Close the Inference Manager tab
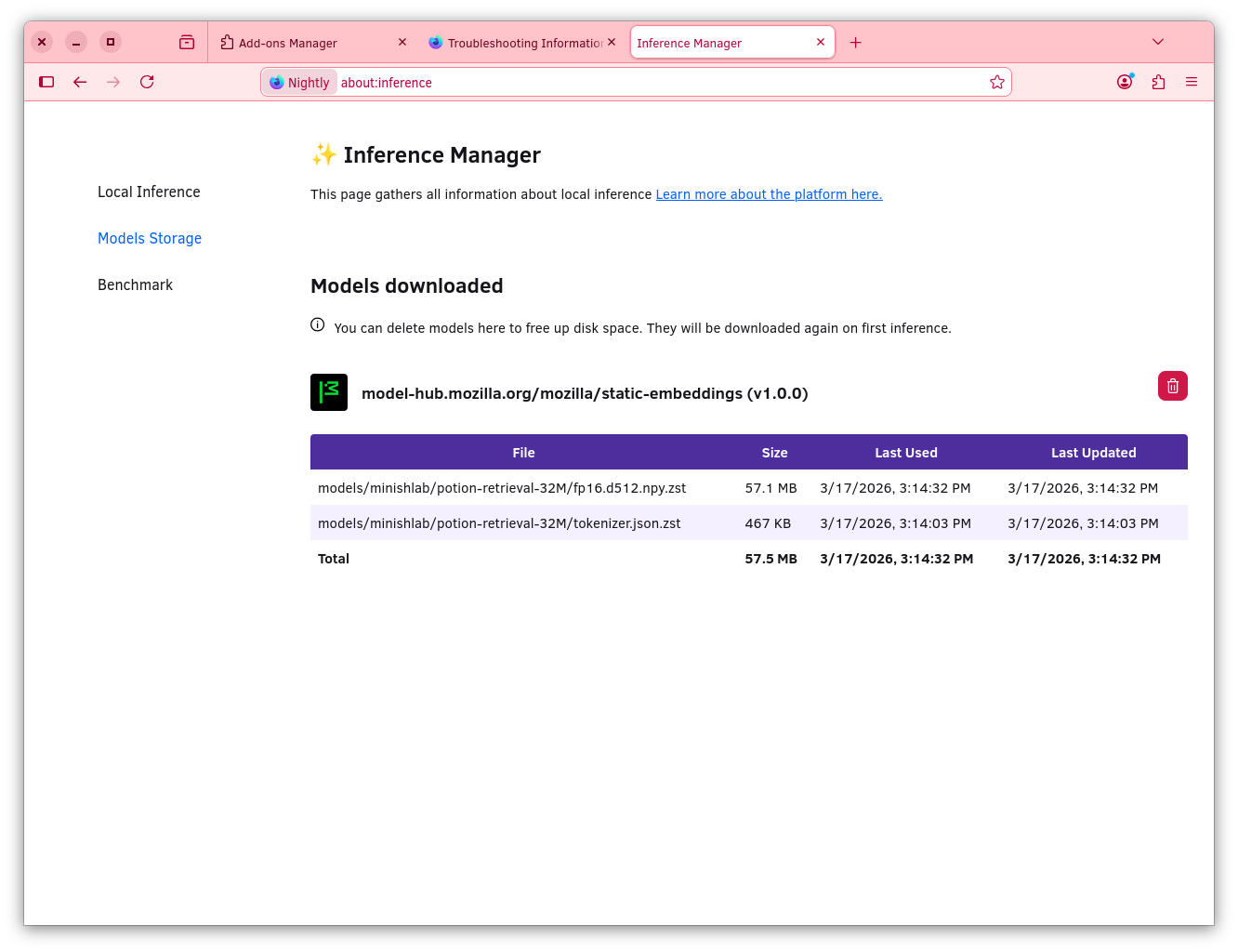The height and width of the screenshot is (952, 1238). (x=821, y=42)
